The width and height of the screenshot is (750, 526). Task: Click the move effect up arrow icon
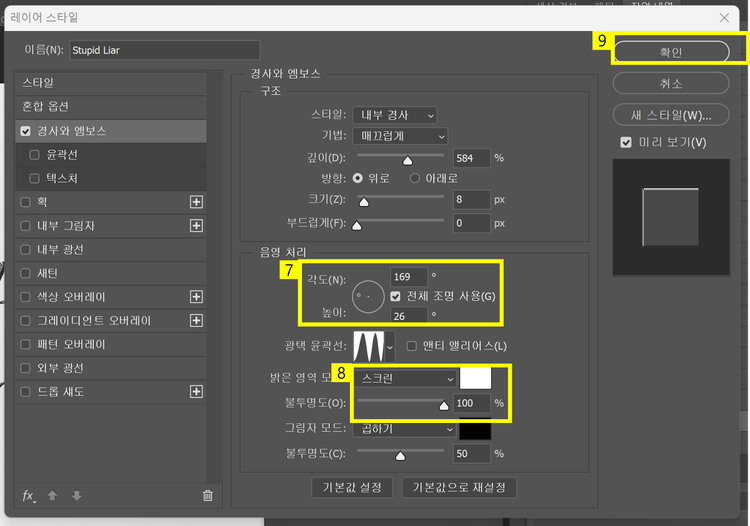click(x=53, y=495)
